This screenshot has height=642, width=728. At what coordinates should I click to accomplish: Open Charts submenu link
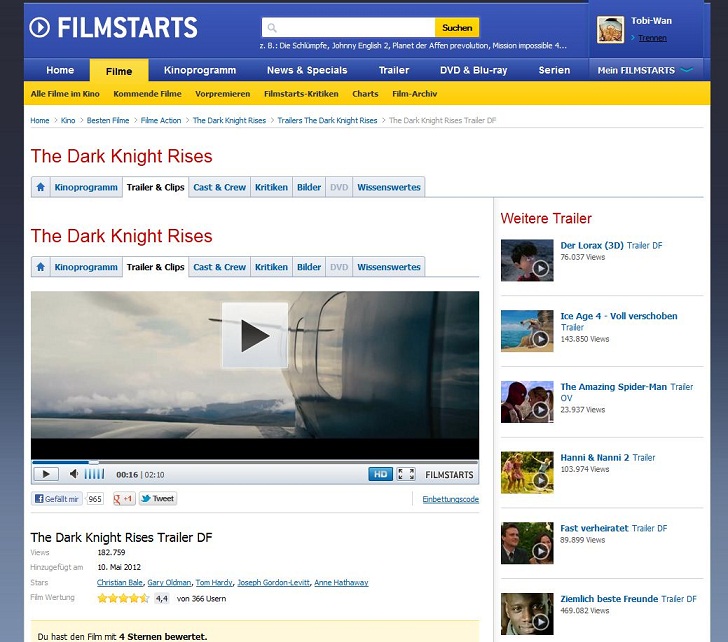click(x=365, y=94)
